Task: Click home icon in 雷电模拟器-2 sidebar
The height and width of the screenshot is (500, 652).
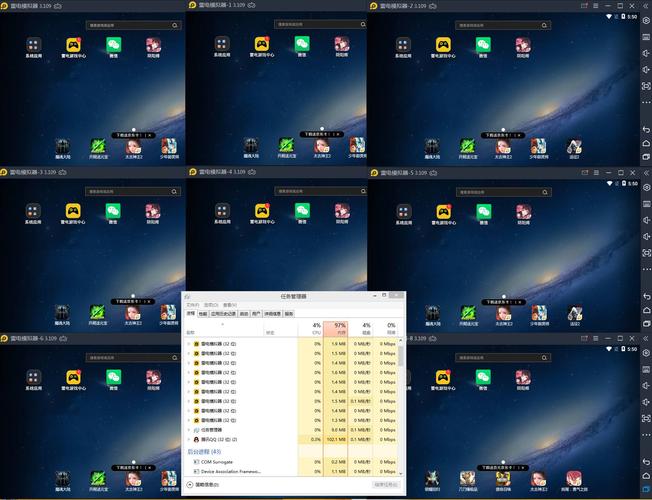Action: click(x=646, y=144)
